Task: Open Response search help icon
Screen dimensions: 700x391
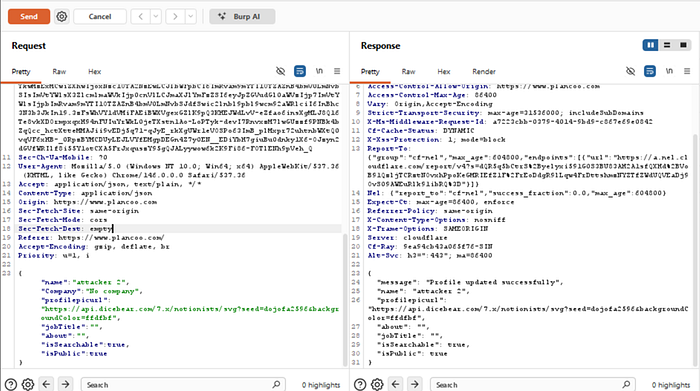Action: (360, 384)
